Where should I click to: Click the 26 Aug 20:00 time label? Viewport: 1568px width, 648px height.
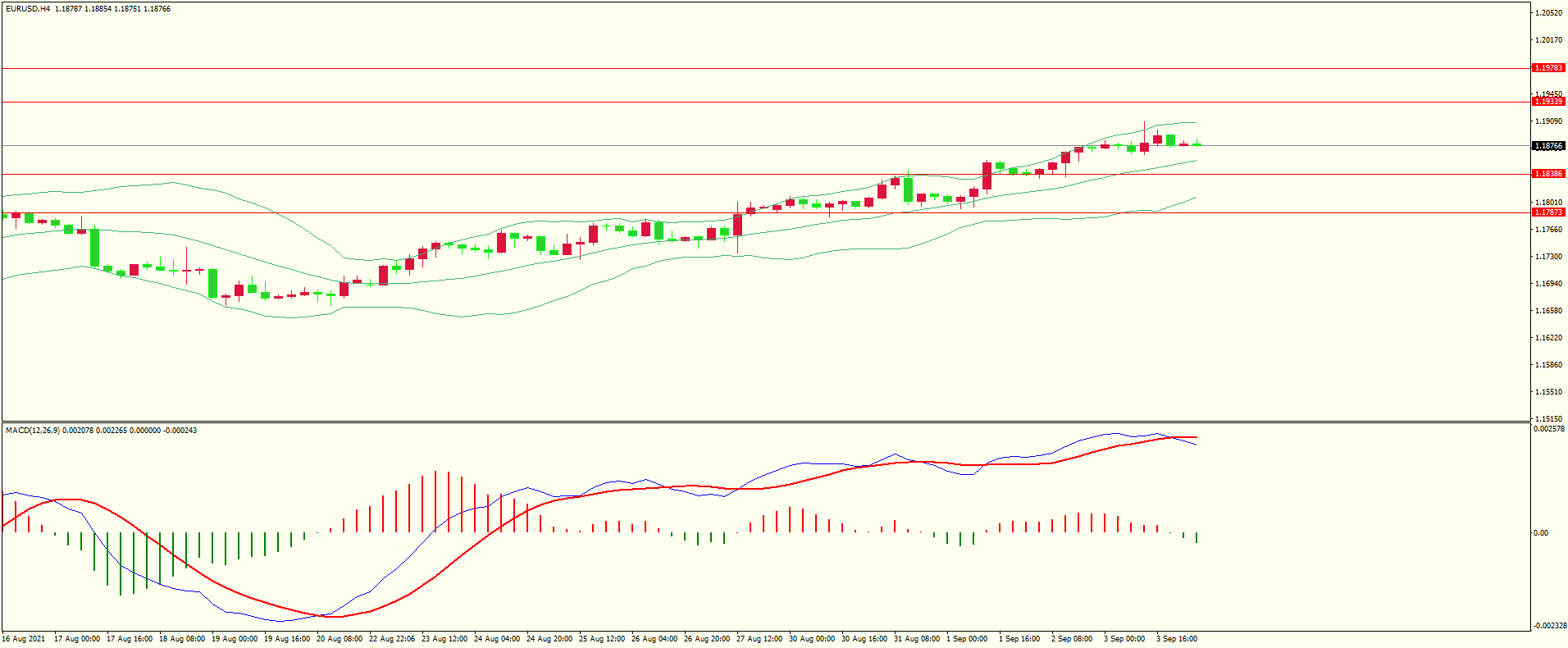tap(707, 639)
